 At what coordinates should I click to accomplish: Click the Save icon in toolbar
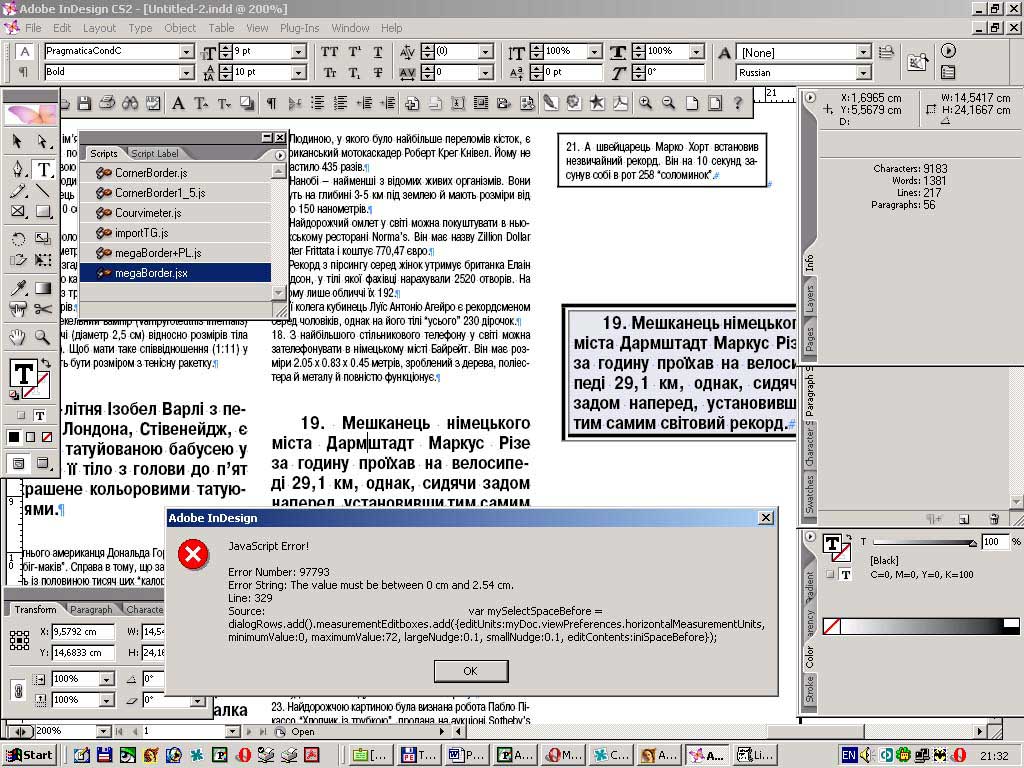[x=84, y=103]
